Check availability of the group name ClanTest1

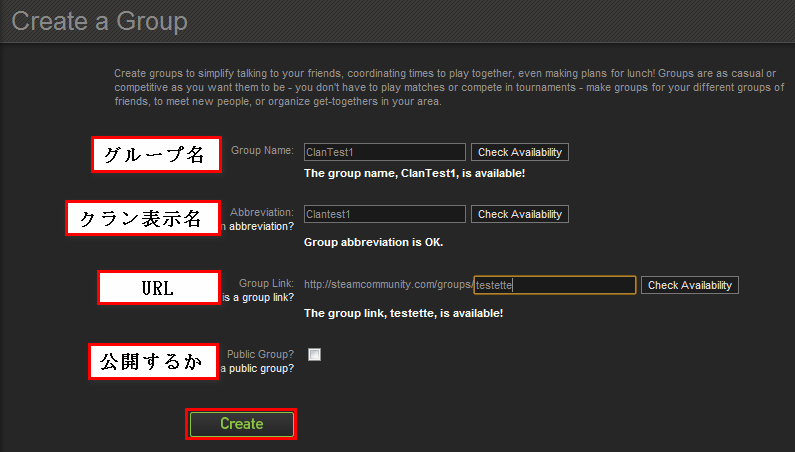tap(520, 152)
